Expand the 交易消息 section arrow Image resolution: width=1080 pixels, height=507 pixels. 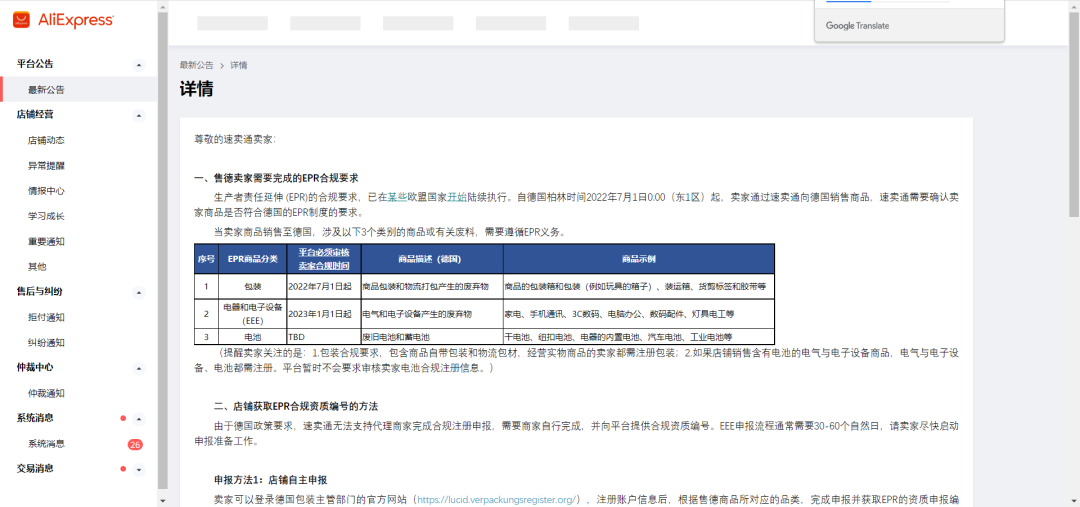(x=139, y=470)
